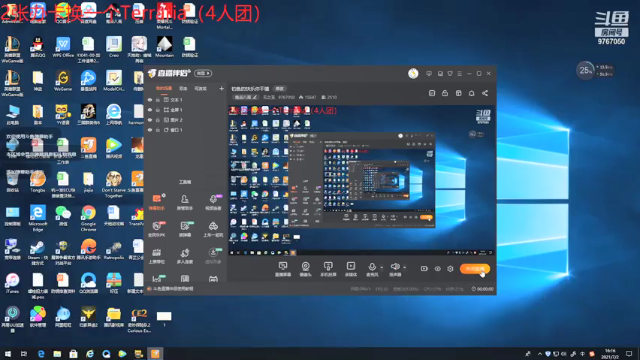
Task: Open the iTunes desktop icon
Action: (x=12, y=284)
